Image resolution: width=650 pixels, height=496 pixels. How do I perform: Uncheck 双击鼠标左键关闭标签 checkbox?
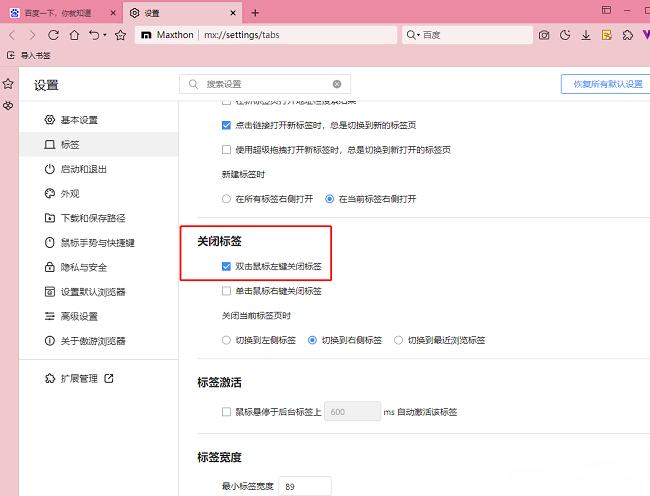tap(226, 267)
